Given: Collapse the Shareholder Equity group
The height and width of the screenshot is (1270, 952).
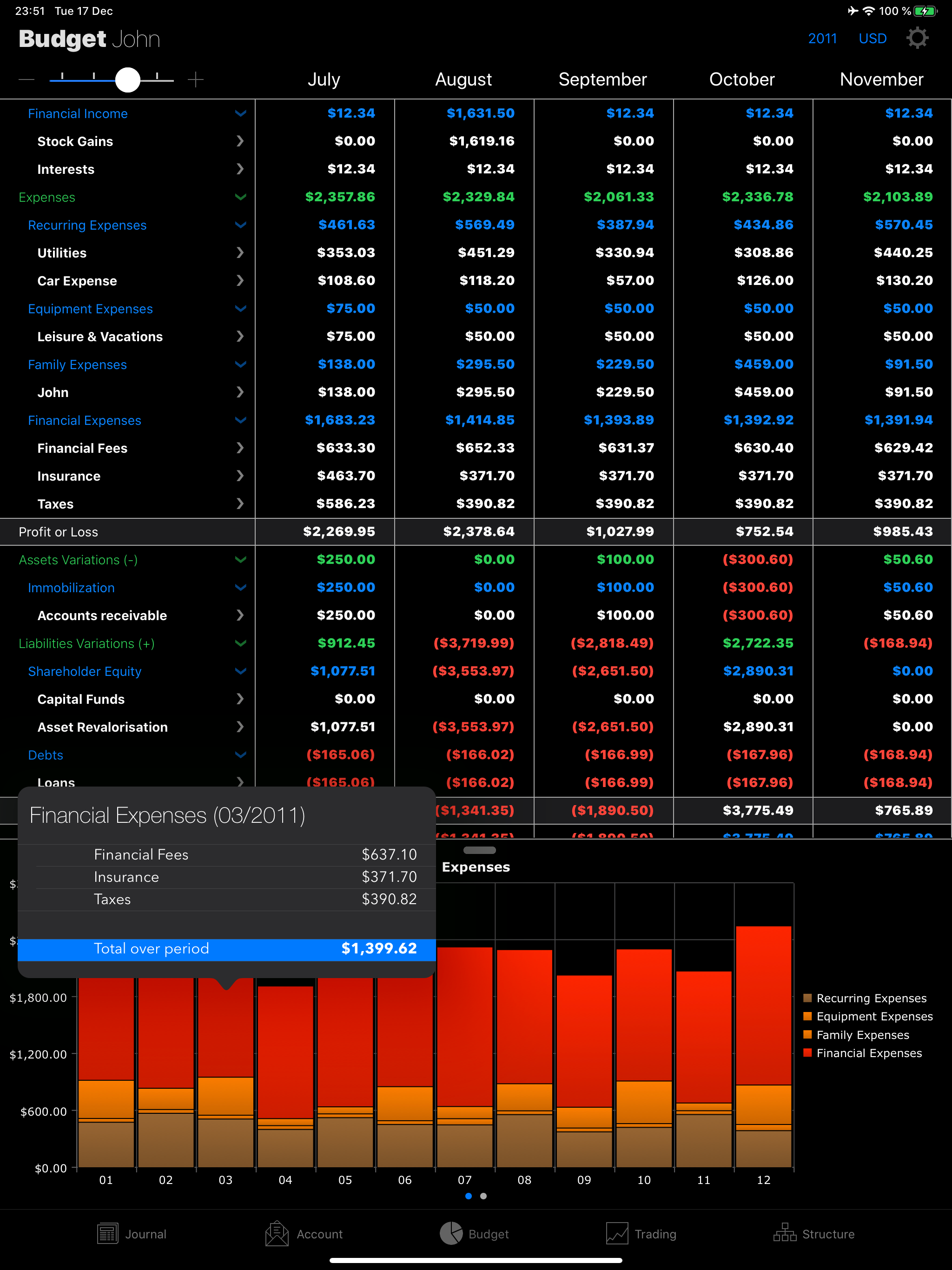Looking at the screenshot, I should click(241, 671).
